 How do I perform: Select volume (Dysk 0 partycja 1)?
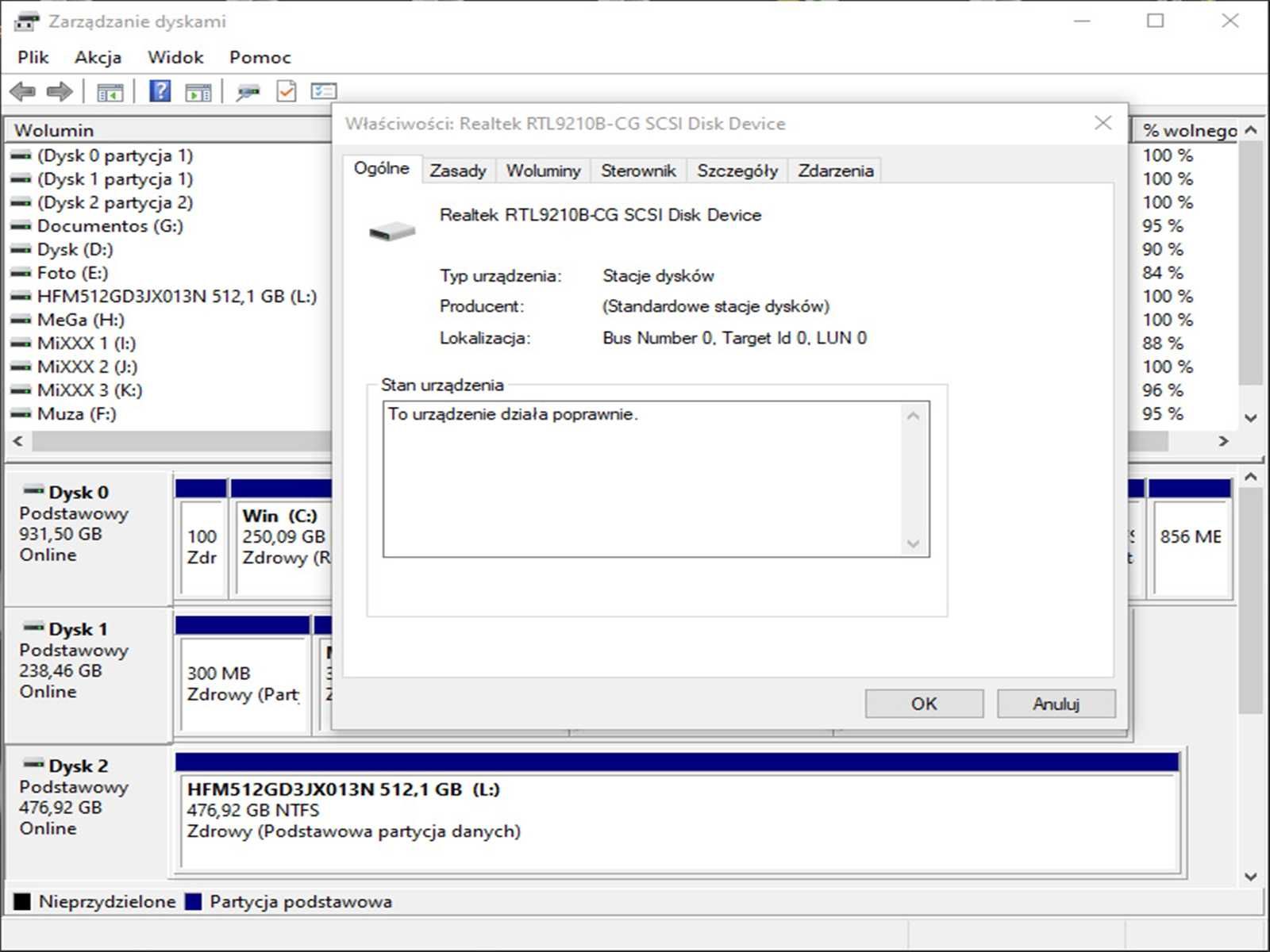point(114,155)
